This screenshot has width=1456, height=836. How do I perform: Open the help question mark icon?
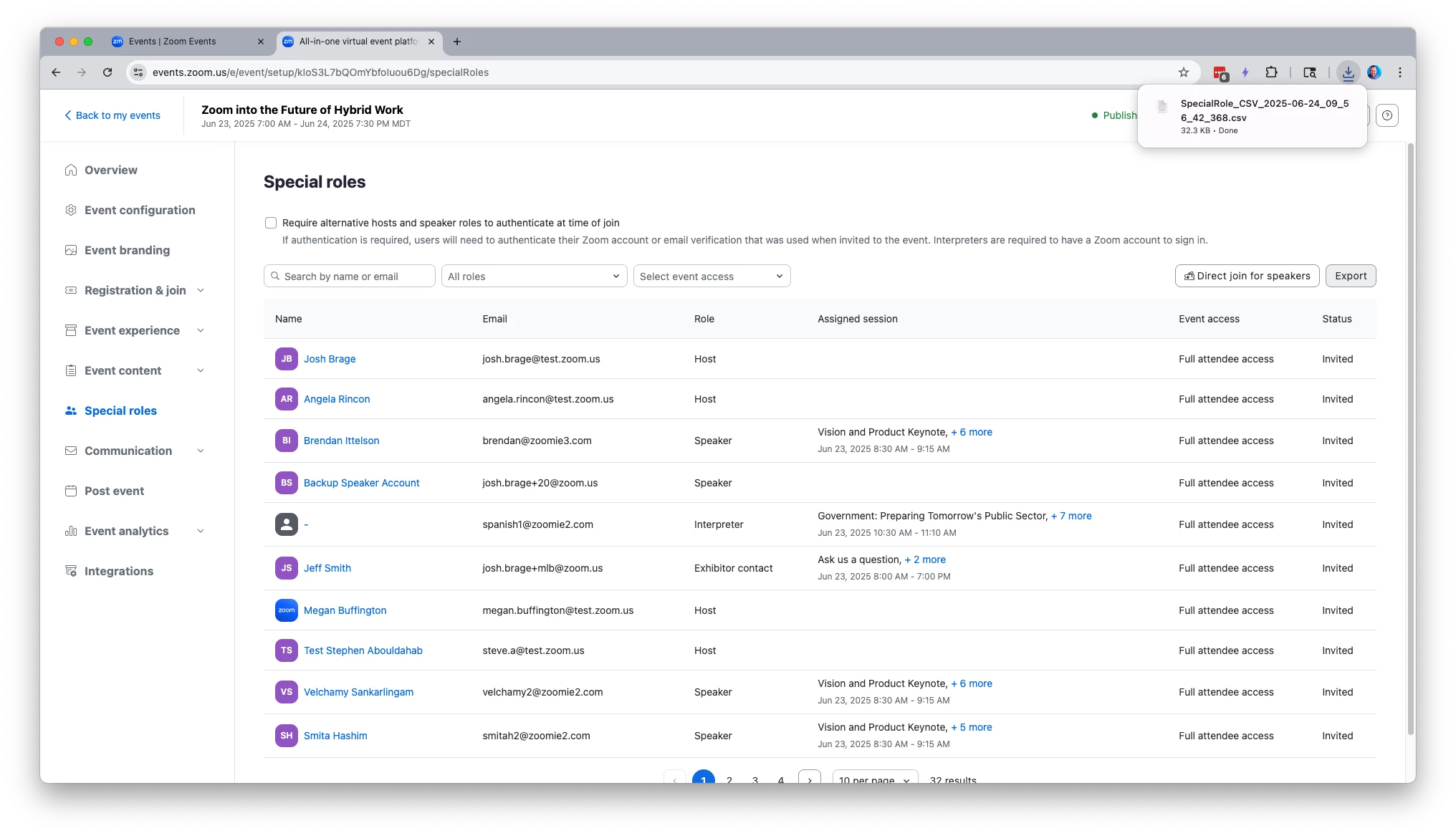1387,115
